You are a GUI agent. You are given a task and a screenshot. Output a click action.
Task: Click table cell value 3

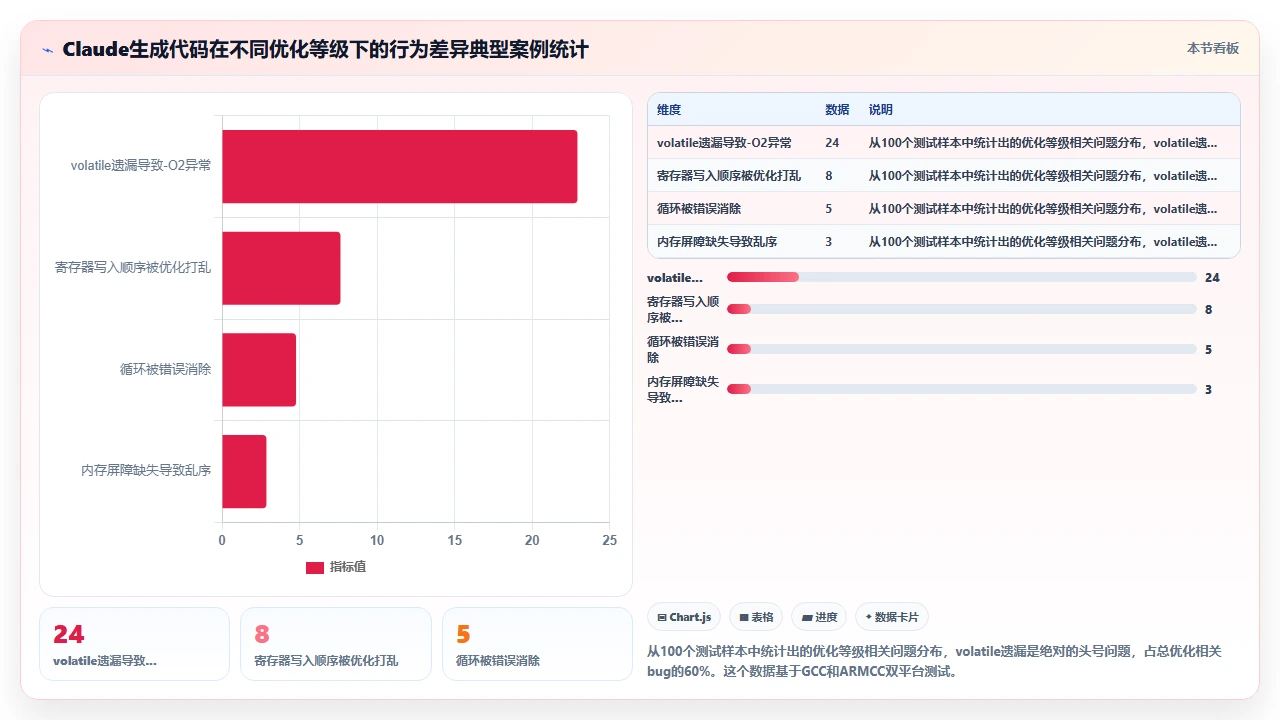829,242
